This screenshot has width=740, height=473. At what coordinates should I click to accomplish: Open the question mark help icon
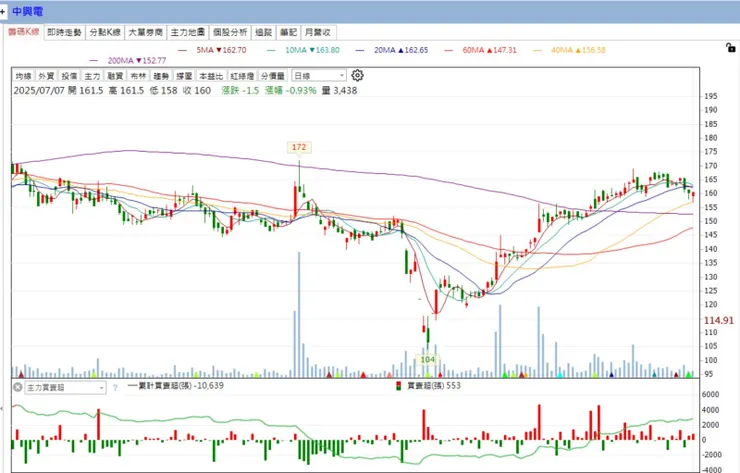click(x=115, y=388)
